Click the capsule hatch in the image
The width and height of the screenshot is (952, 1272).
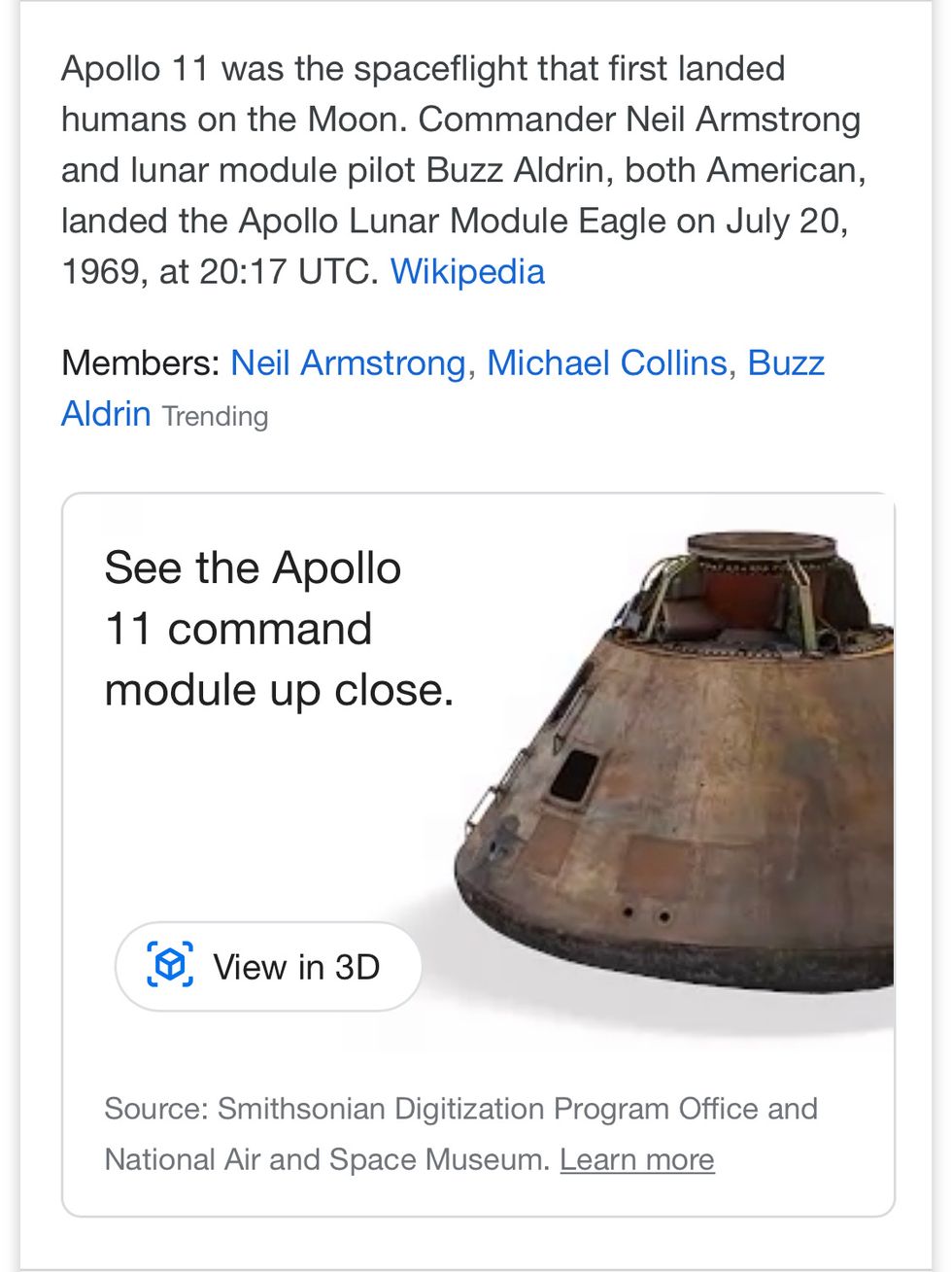(571, 774)
